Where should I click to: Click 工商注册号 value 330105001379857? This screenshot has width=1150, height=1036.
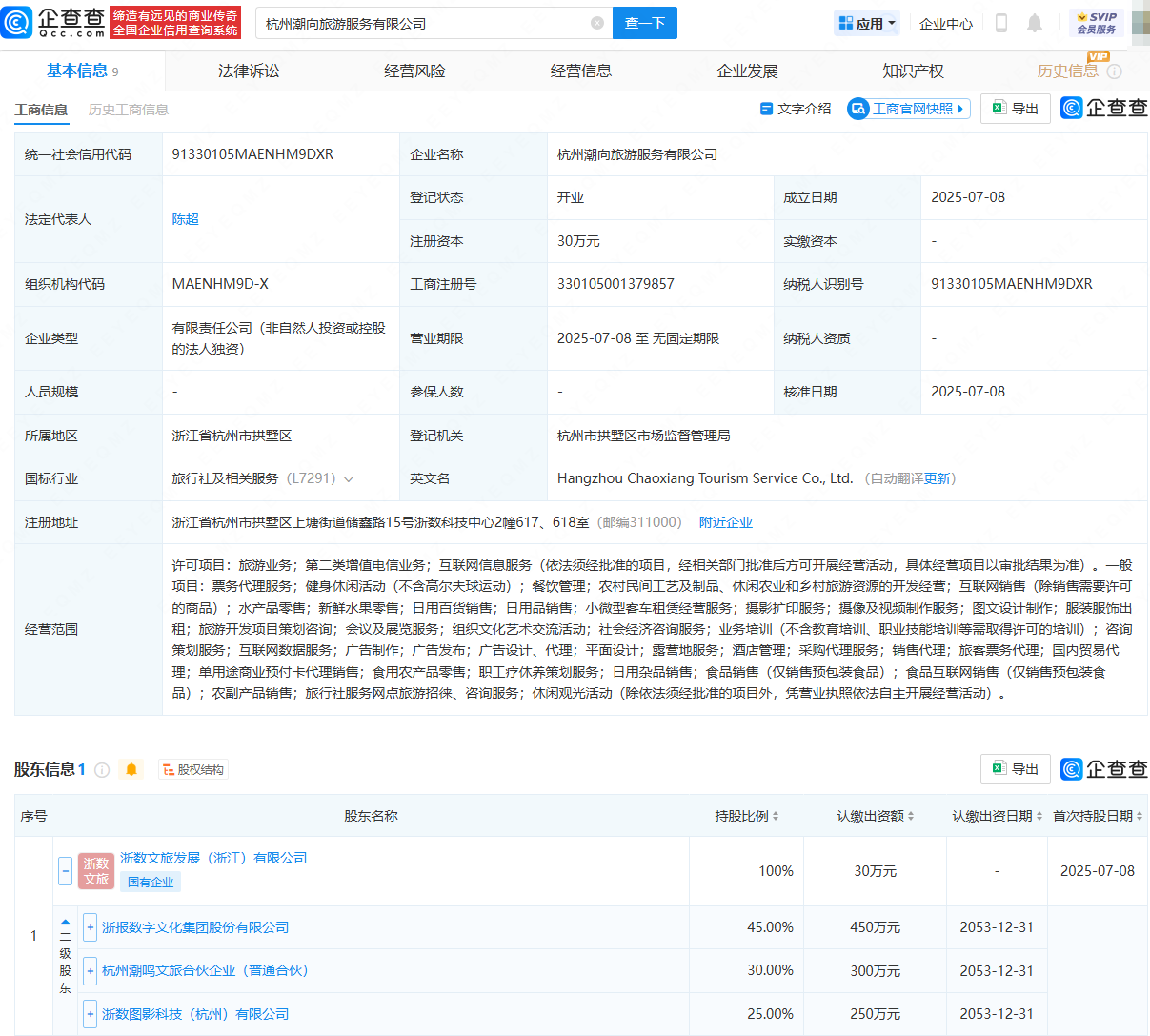[615, 284]
